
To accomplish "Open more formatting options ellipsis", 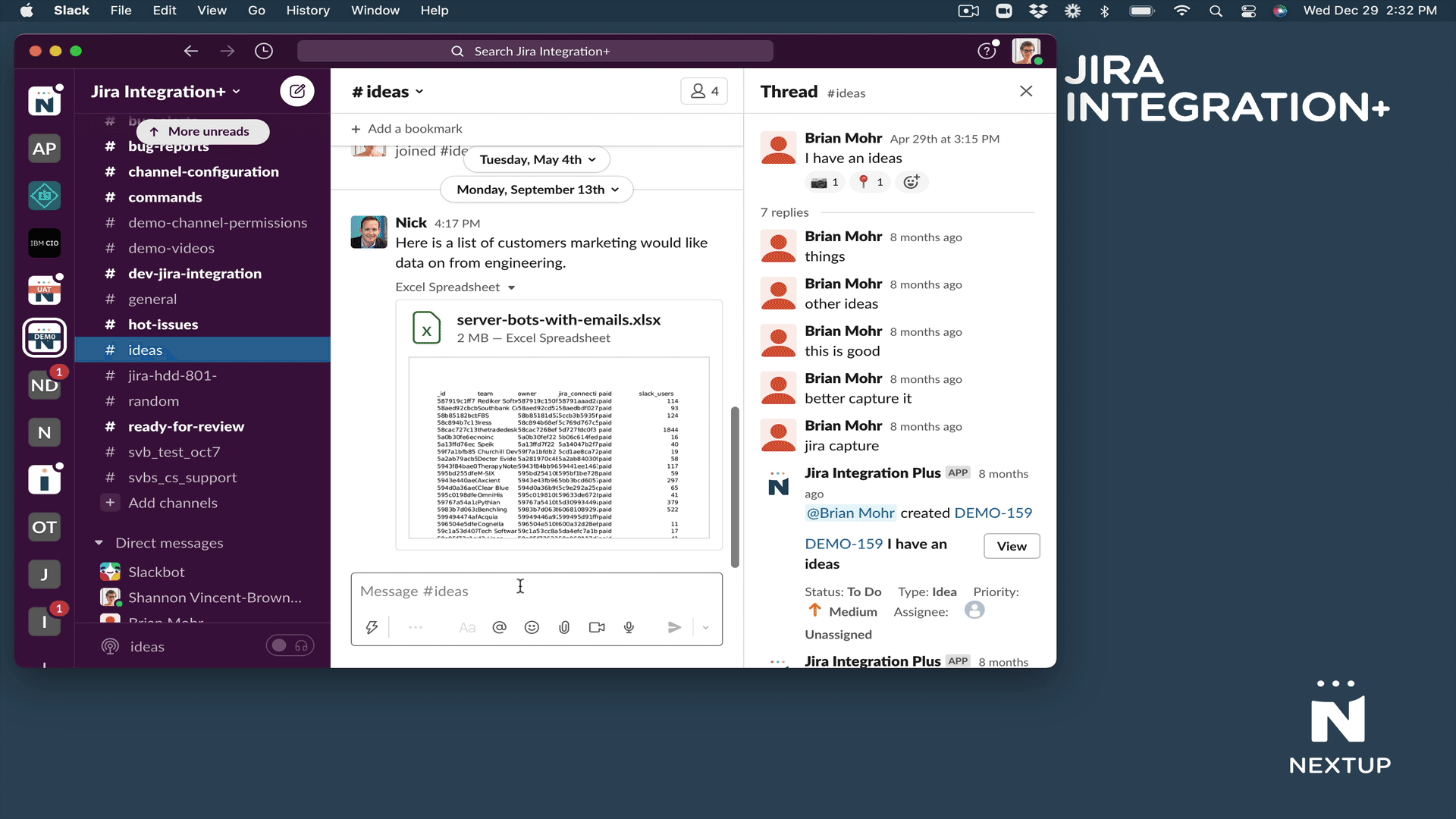I will 416,627.
